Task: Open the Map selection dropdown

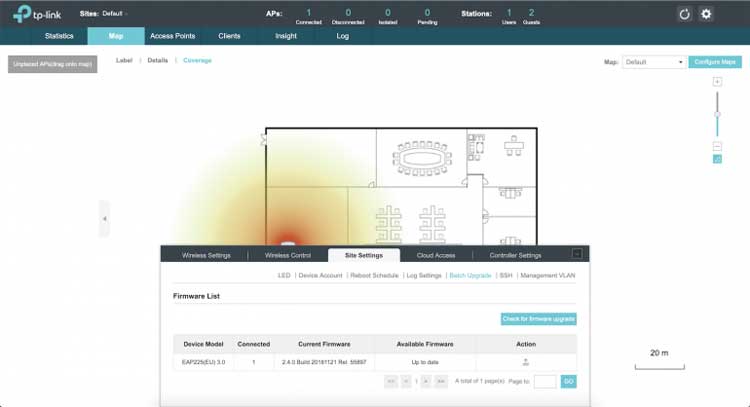Action: pos(653,62)
